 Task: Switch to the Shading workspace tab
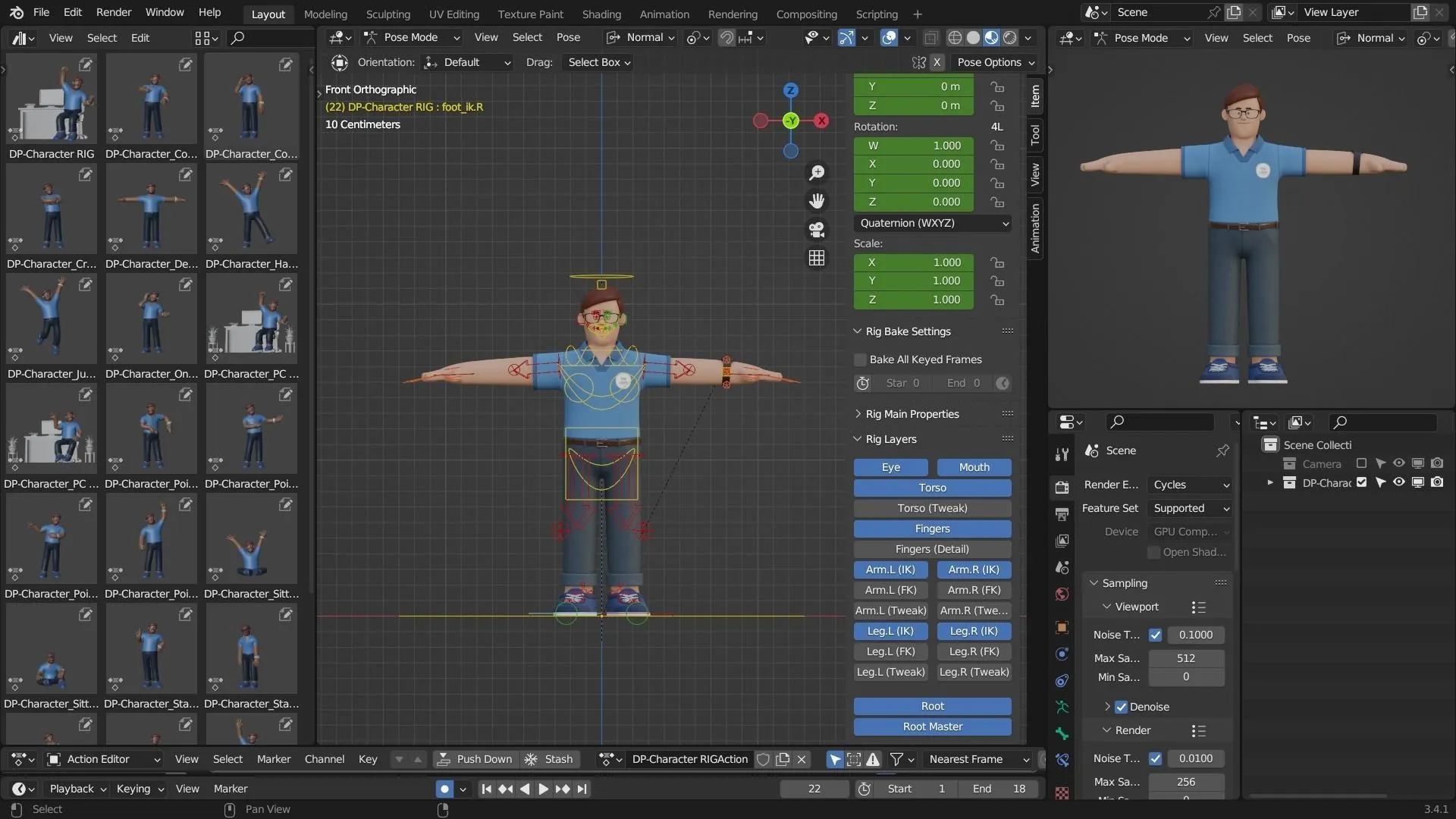(601, 14)
